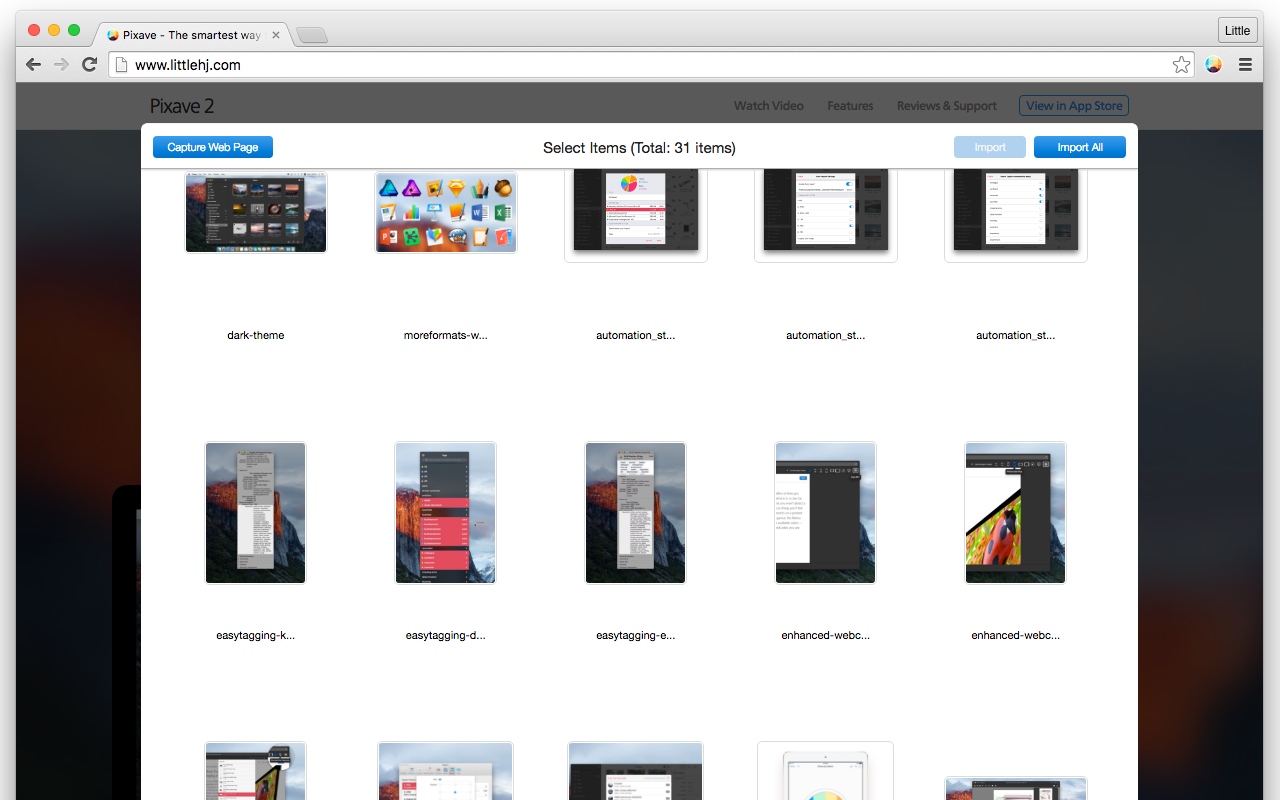
Task: Reload the page with refresh icon
Action: click(x=89, y=65)
